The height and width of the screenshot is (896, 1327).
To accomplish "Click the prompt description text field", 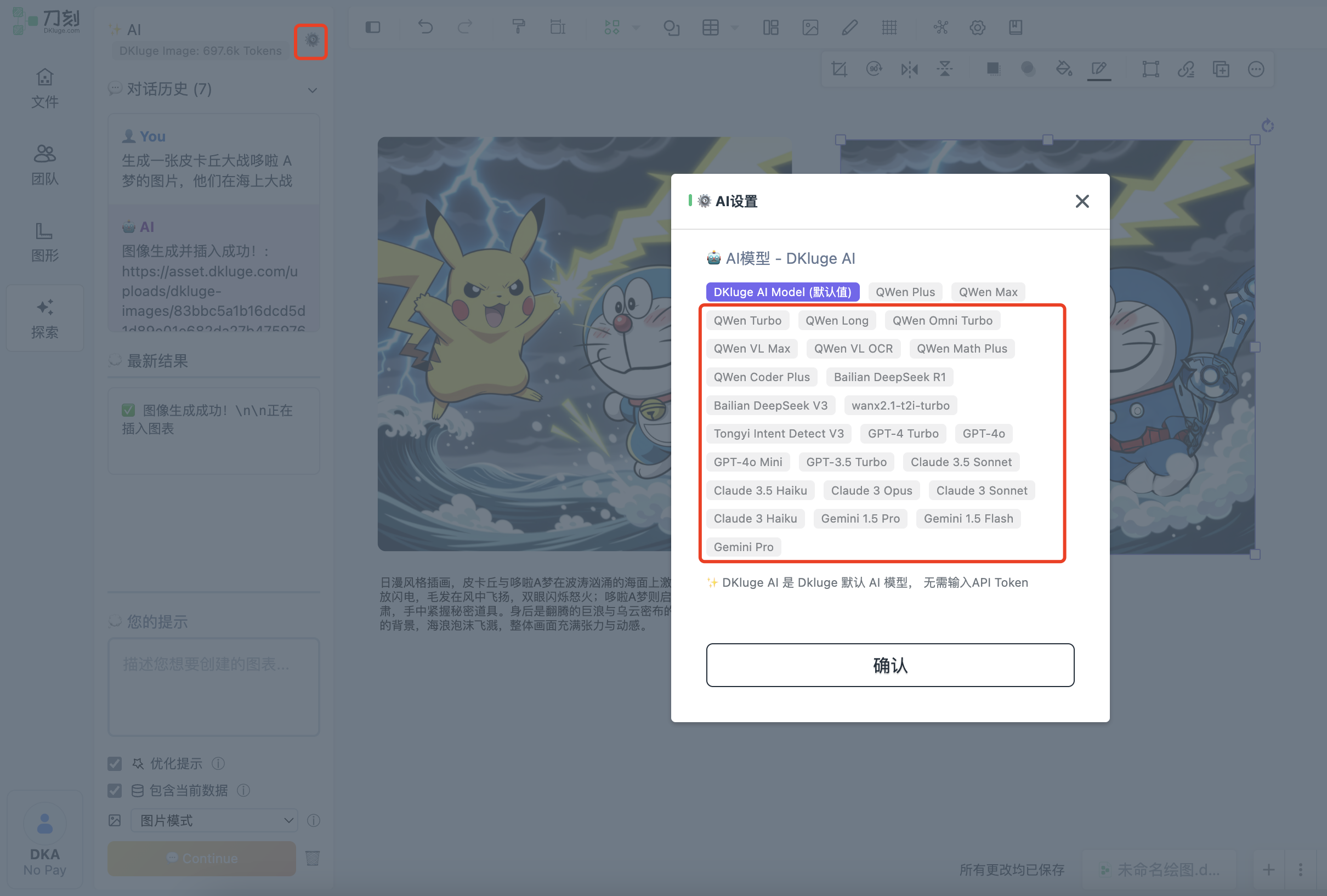I will [x=213, y=687].
